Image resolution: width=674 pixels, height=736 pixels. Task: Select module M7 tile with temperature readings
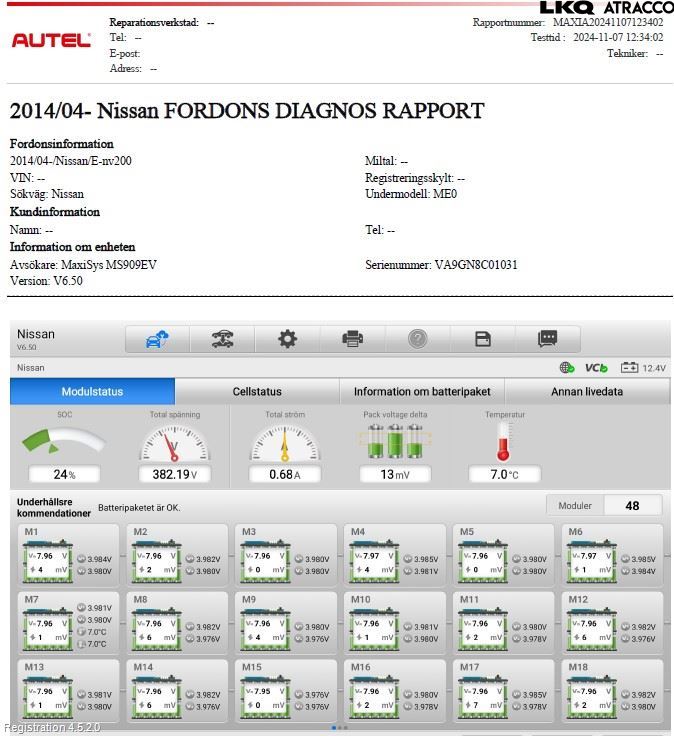point(67,623)
